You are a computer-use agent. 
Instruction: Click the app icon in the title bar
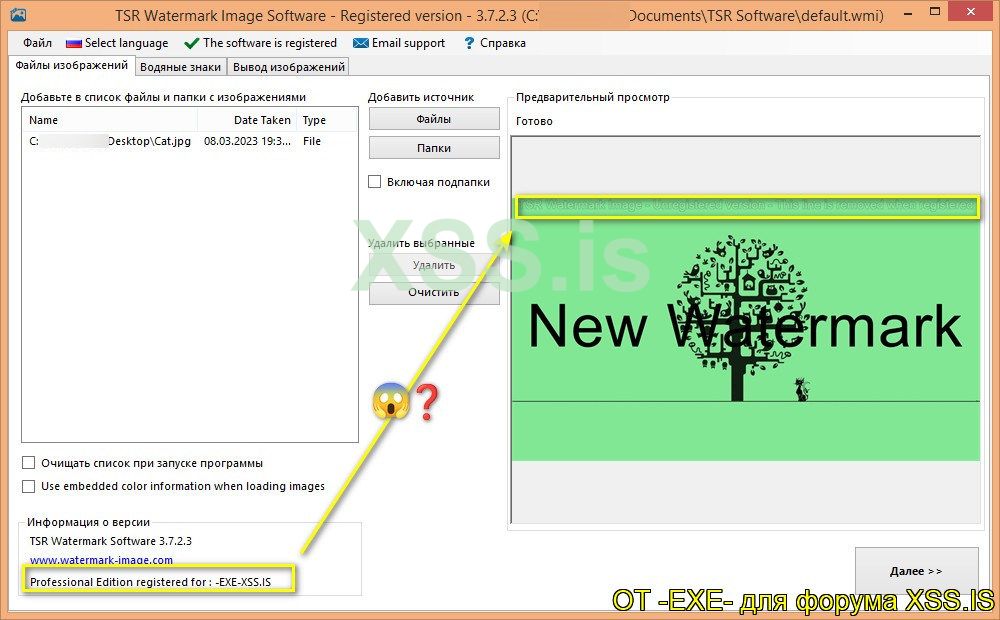click(18, 14)
